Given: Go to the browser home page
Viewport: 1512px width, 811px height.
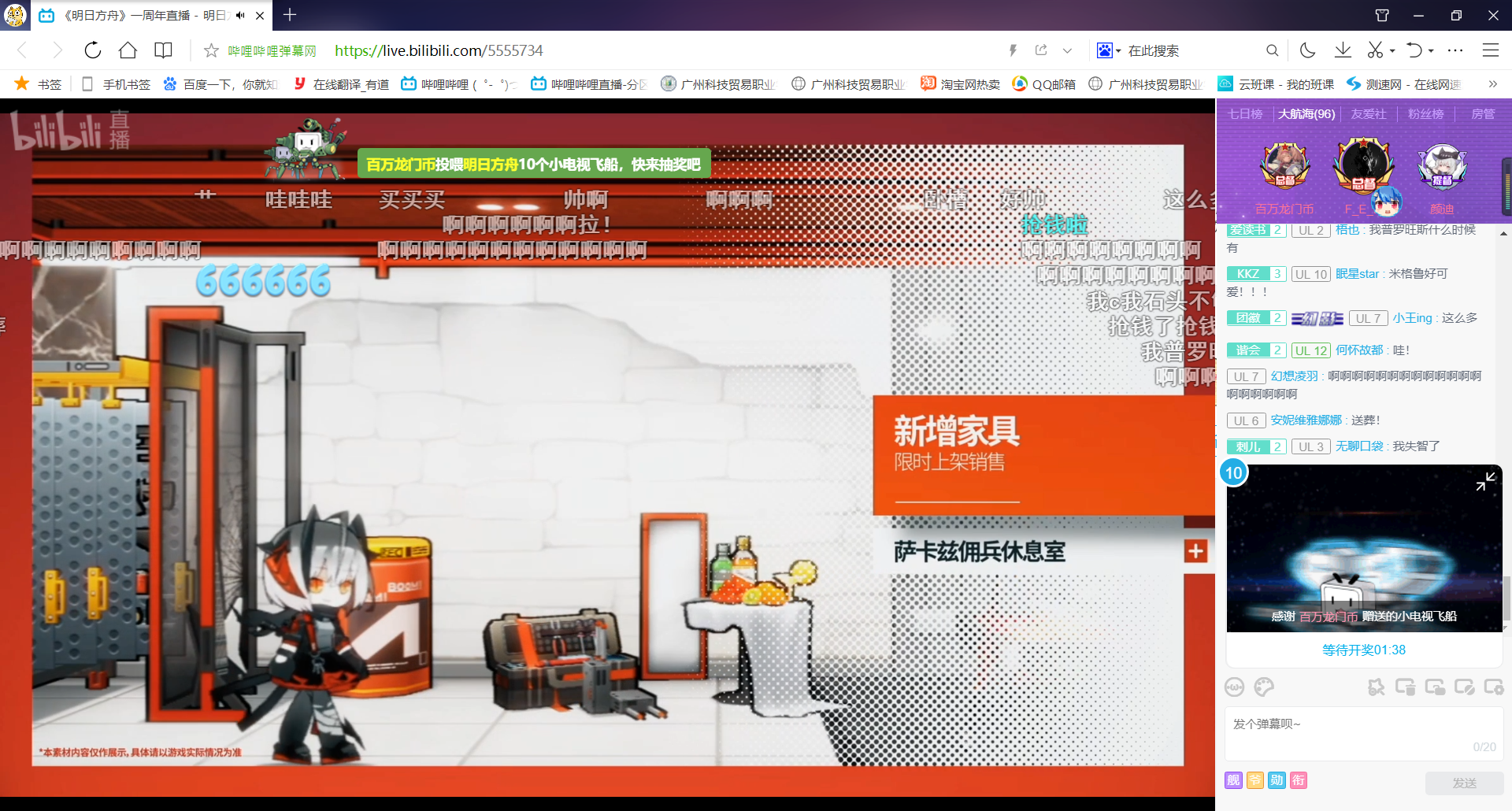Looking at the screenshot, I should click(128, 50).
